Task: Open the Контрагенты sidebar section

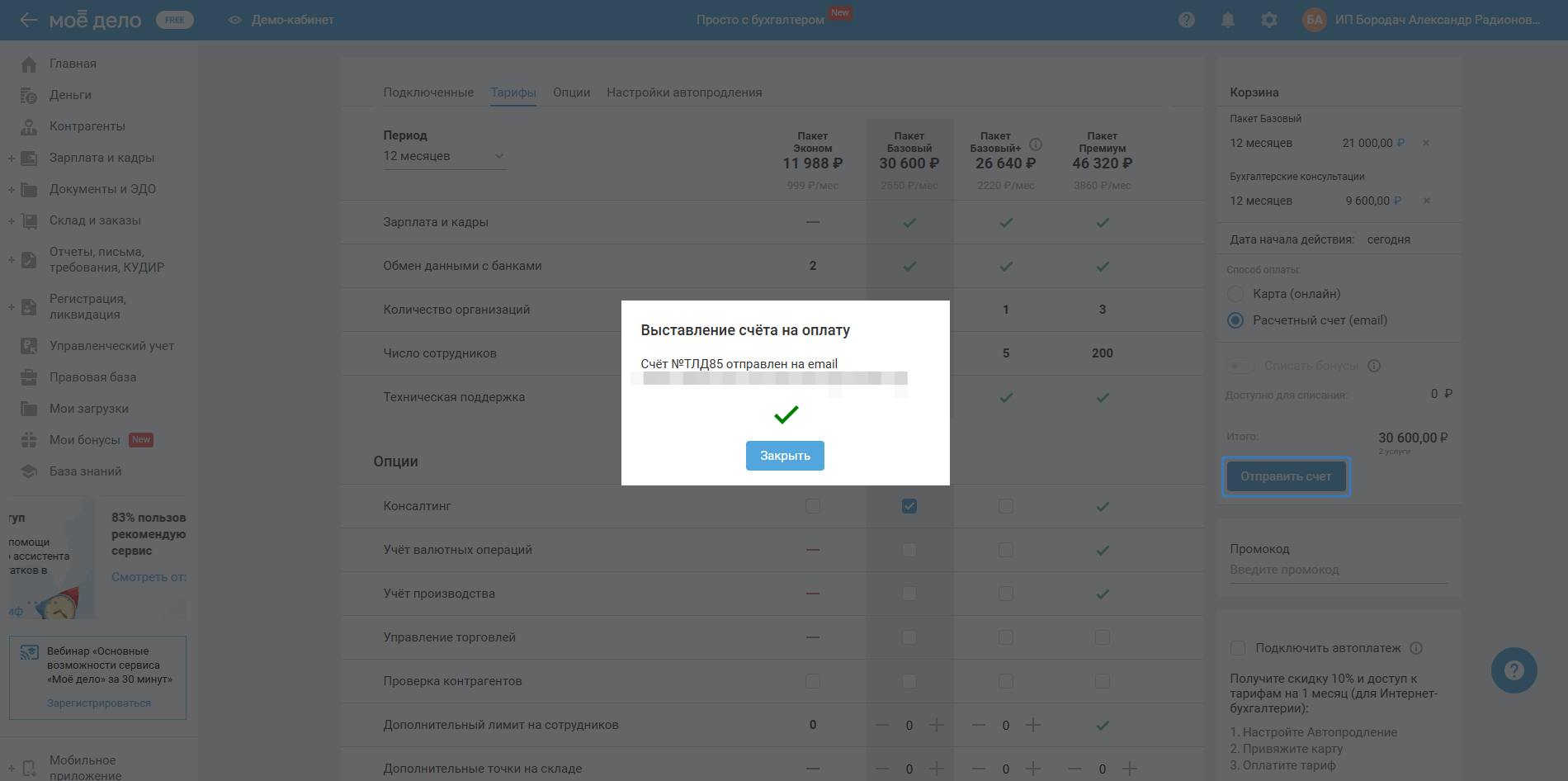Action: pos(87,126)
